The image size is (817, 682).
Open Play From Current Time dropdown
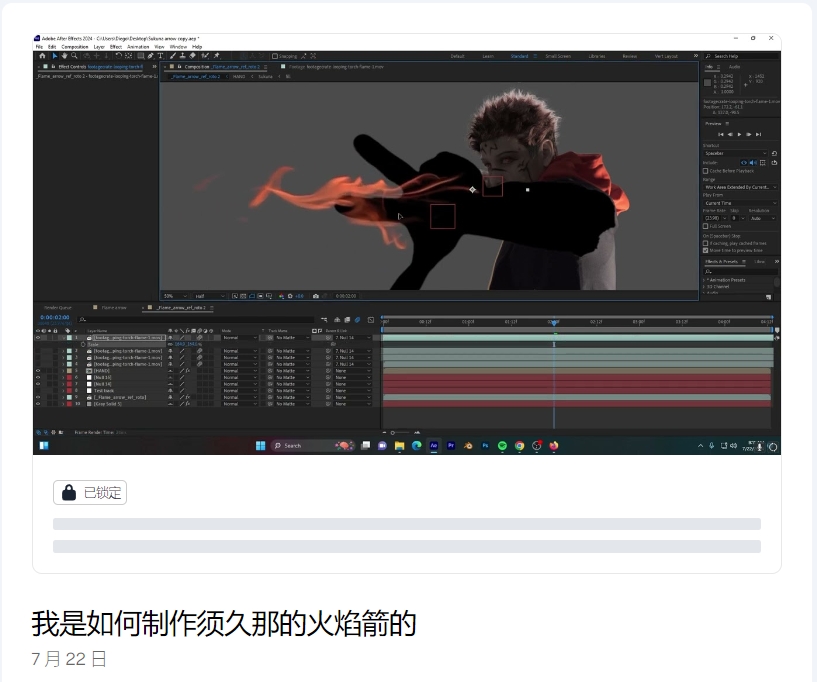[x=740, y=203]
